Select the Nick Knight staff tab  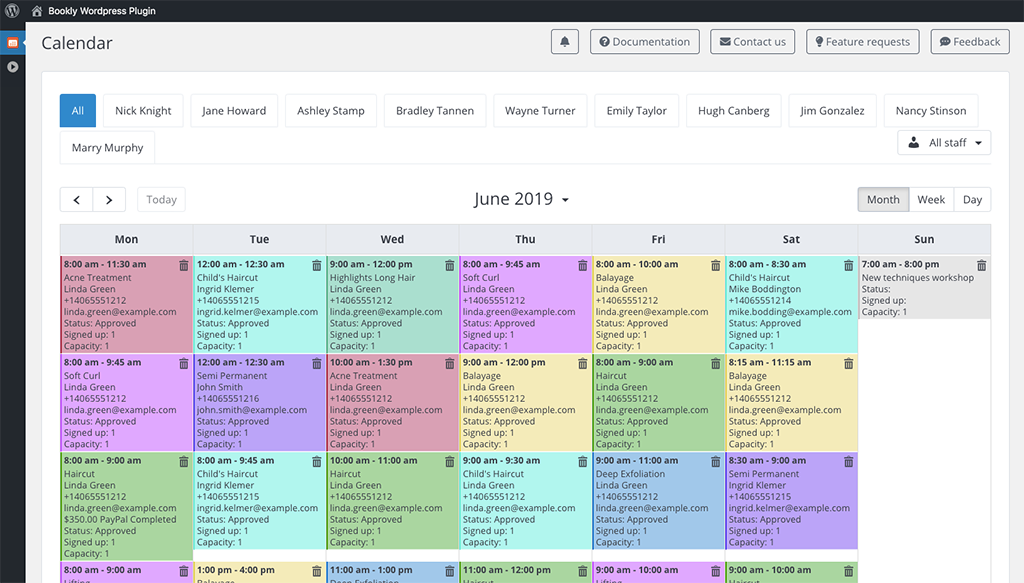pyautogui.click(x=143, y=111)
